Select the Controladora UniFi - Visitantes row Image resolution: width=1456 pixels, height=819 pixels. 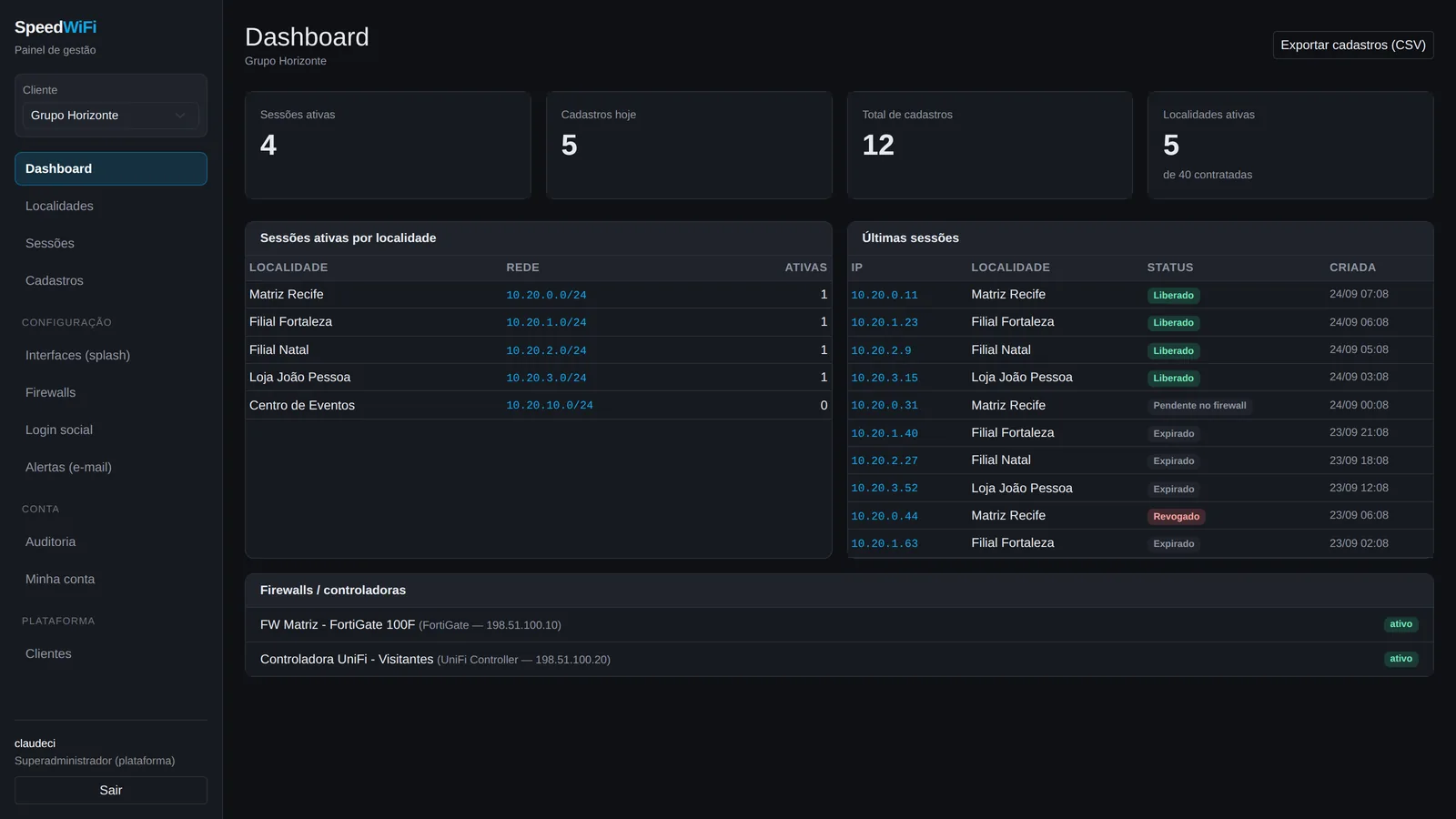pyautogui.click(x=839, y=659)
